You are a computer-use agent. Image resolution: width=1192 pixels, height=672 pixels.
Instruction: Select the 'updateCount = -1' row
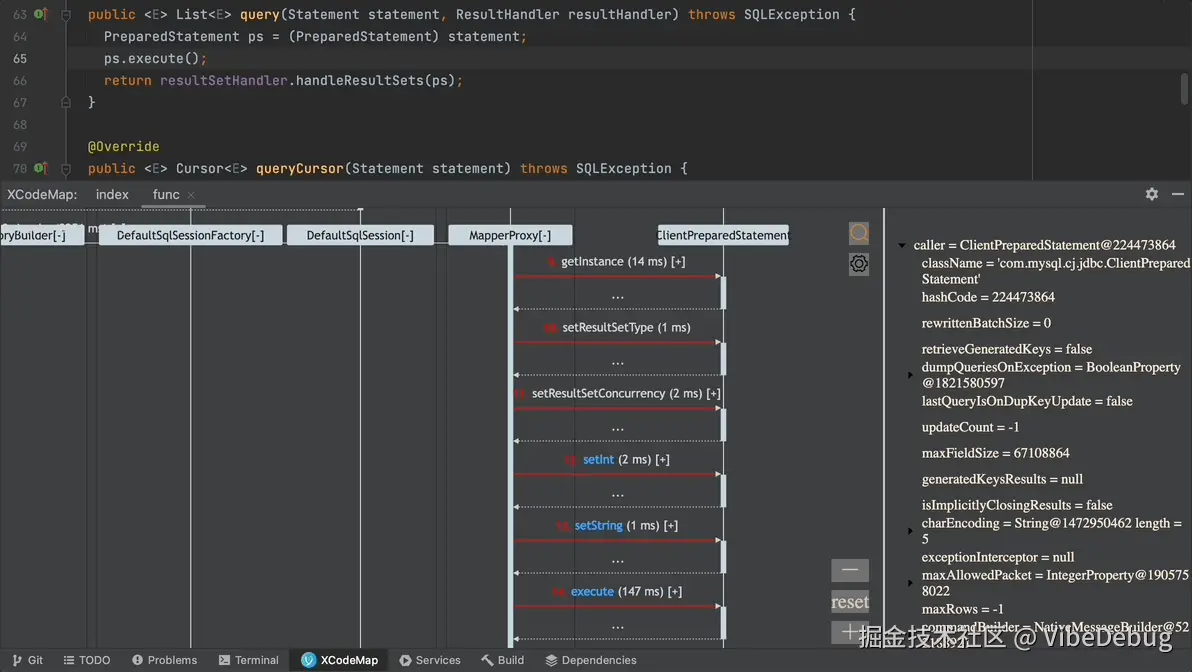(970, 427)
